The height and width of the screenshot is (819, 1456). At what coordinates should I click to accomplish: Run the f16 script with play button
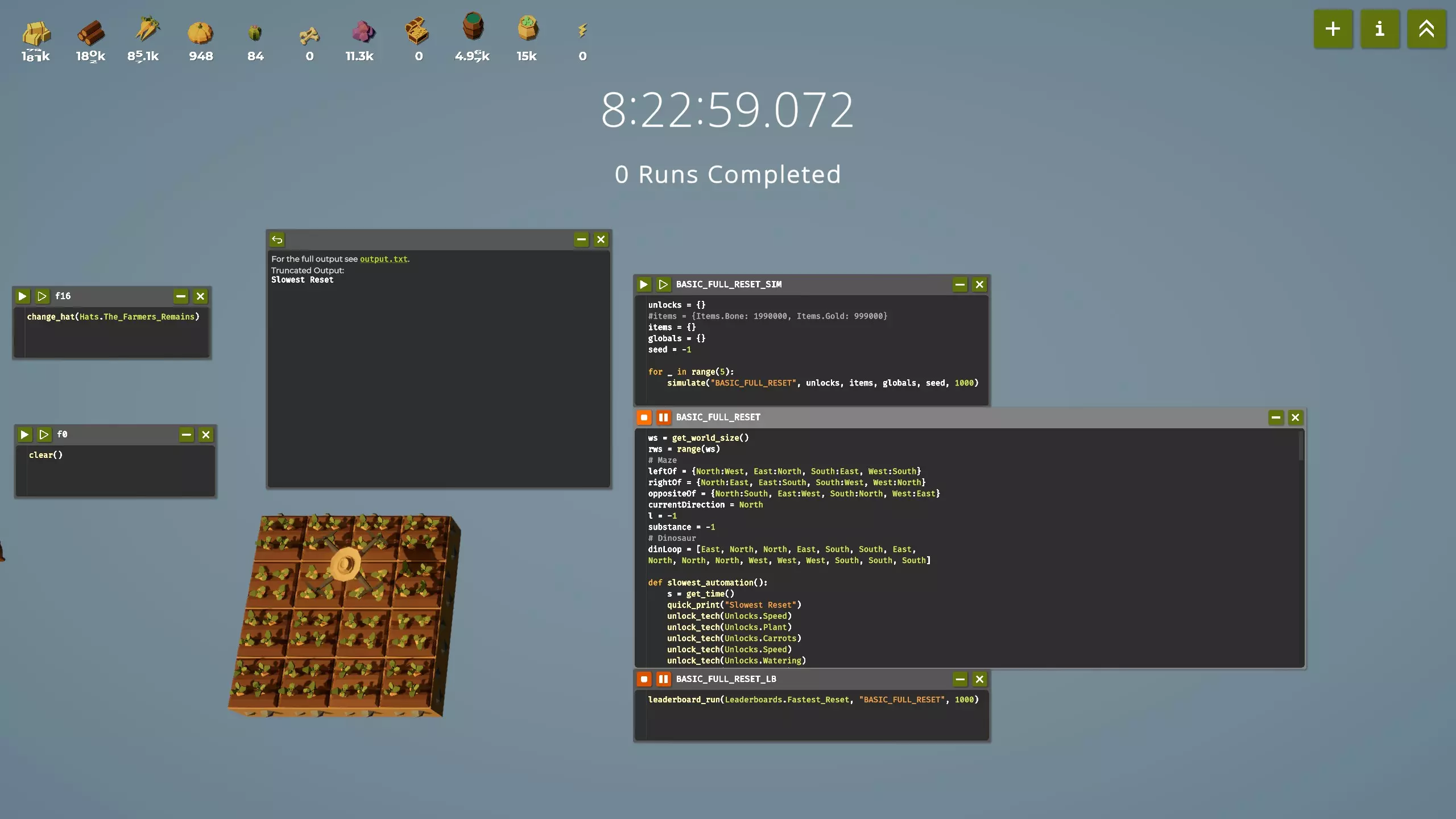(22, 296)
